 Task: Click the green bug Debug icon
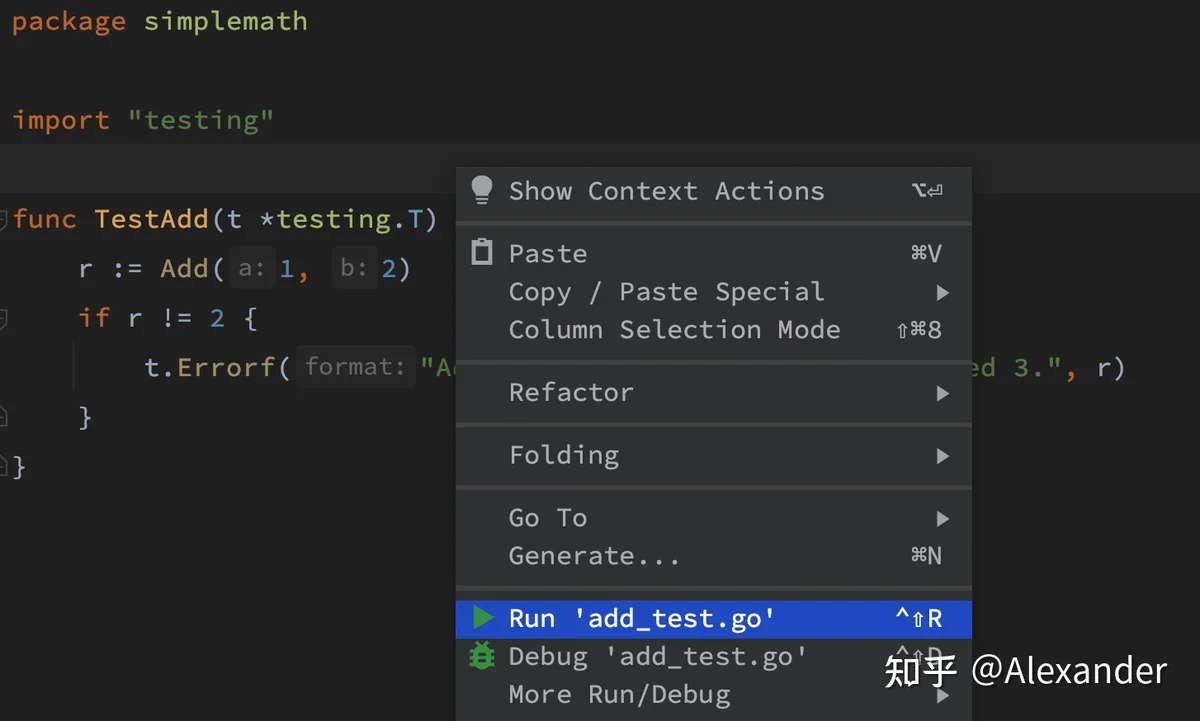[482, 656]
